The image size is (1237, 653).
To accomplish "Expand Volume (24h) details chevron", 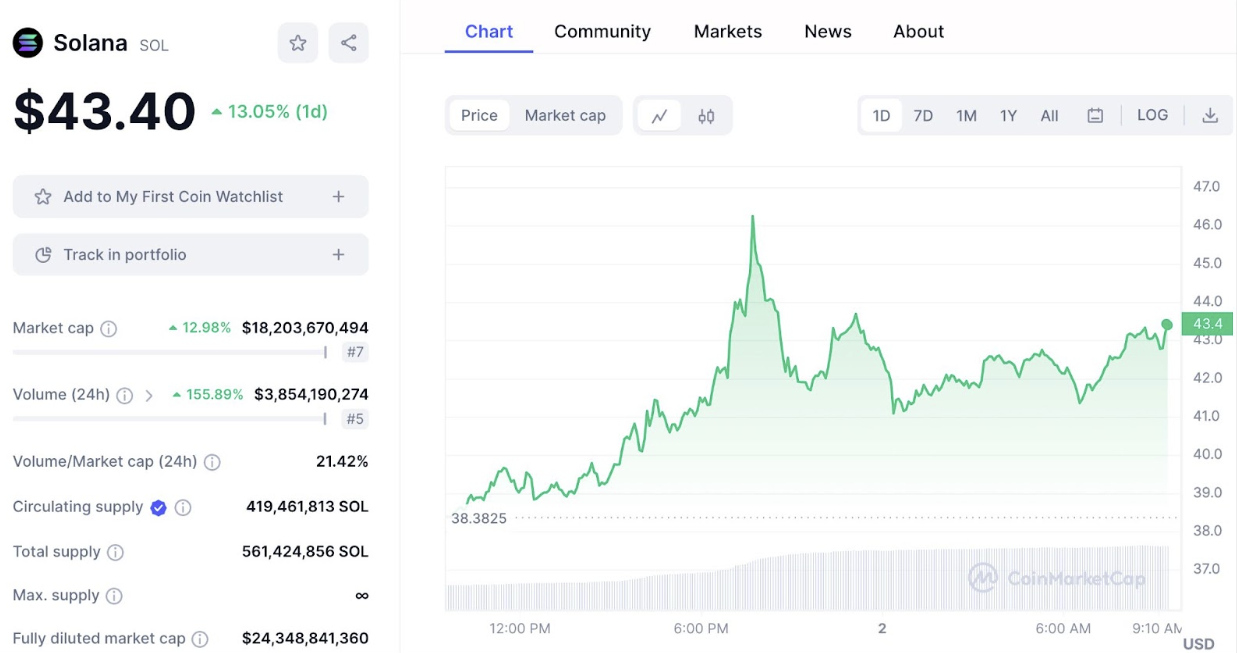I will point(149,395).
